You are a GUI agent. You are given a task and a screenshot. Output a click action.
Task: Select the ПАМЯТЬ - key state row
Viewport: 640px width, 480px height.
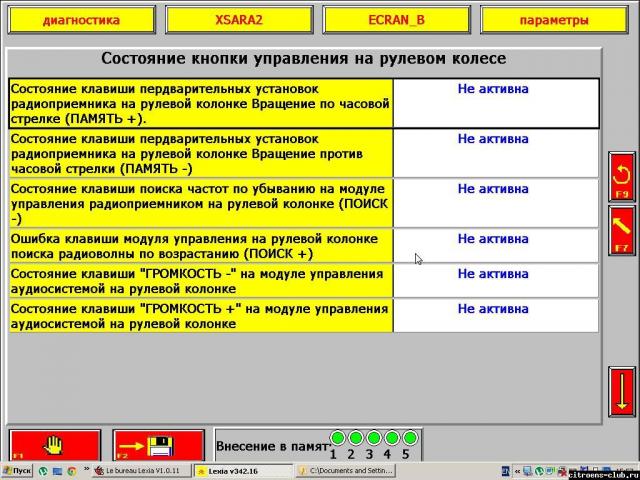[x=304, y=153]
